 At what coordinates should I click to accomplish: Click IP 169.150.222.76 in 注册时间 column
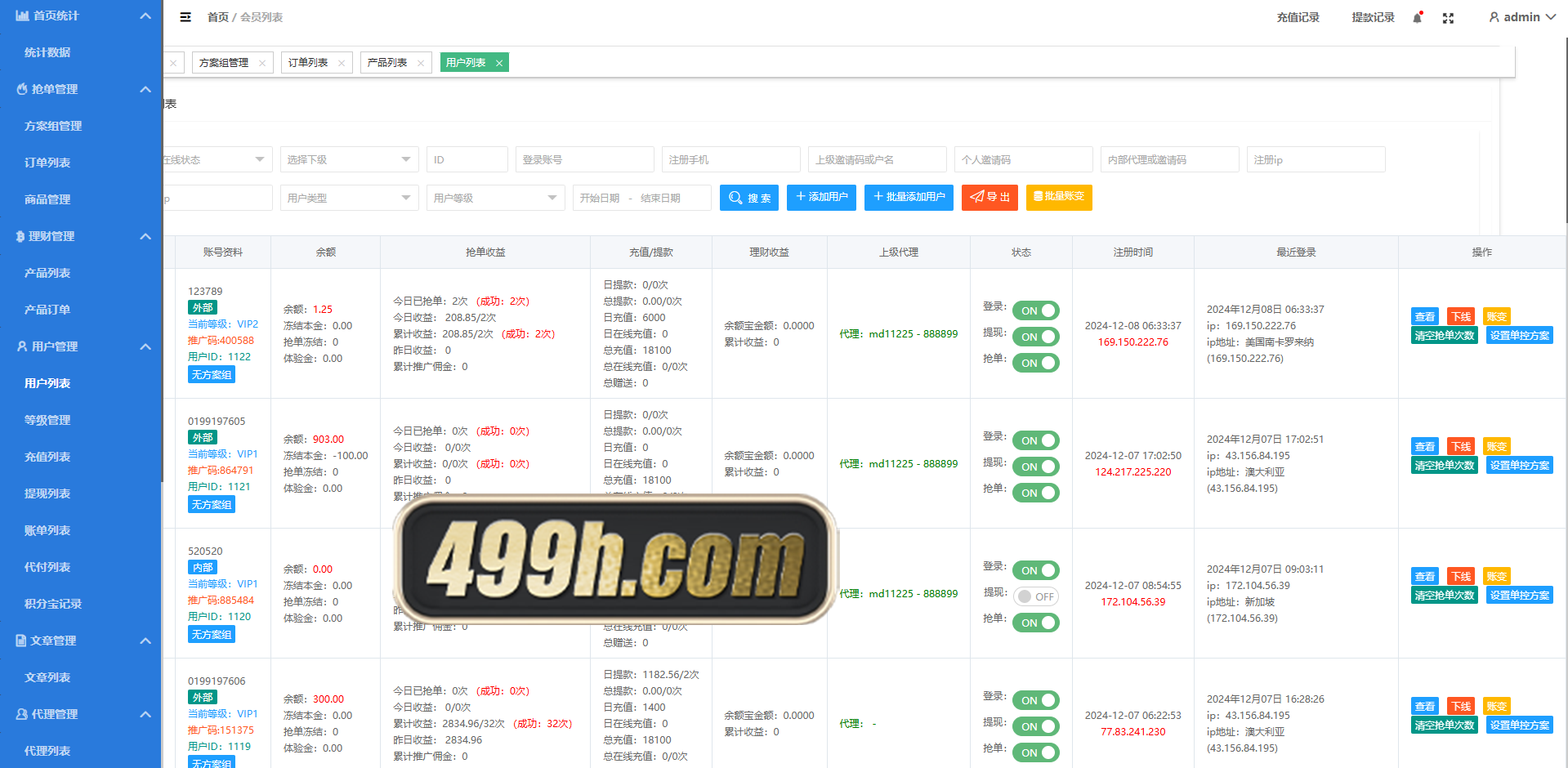point(1133,342)
